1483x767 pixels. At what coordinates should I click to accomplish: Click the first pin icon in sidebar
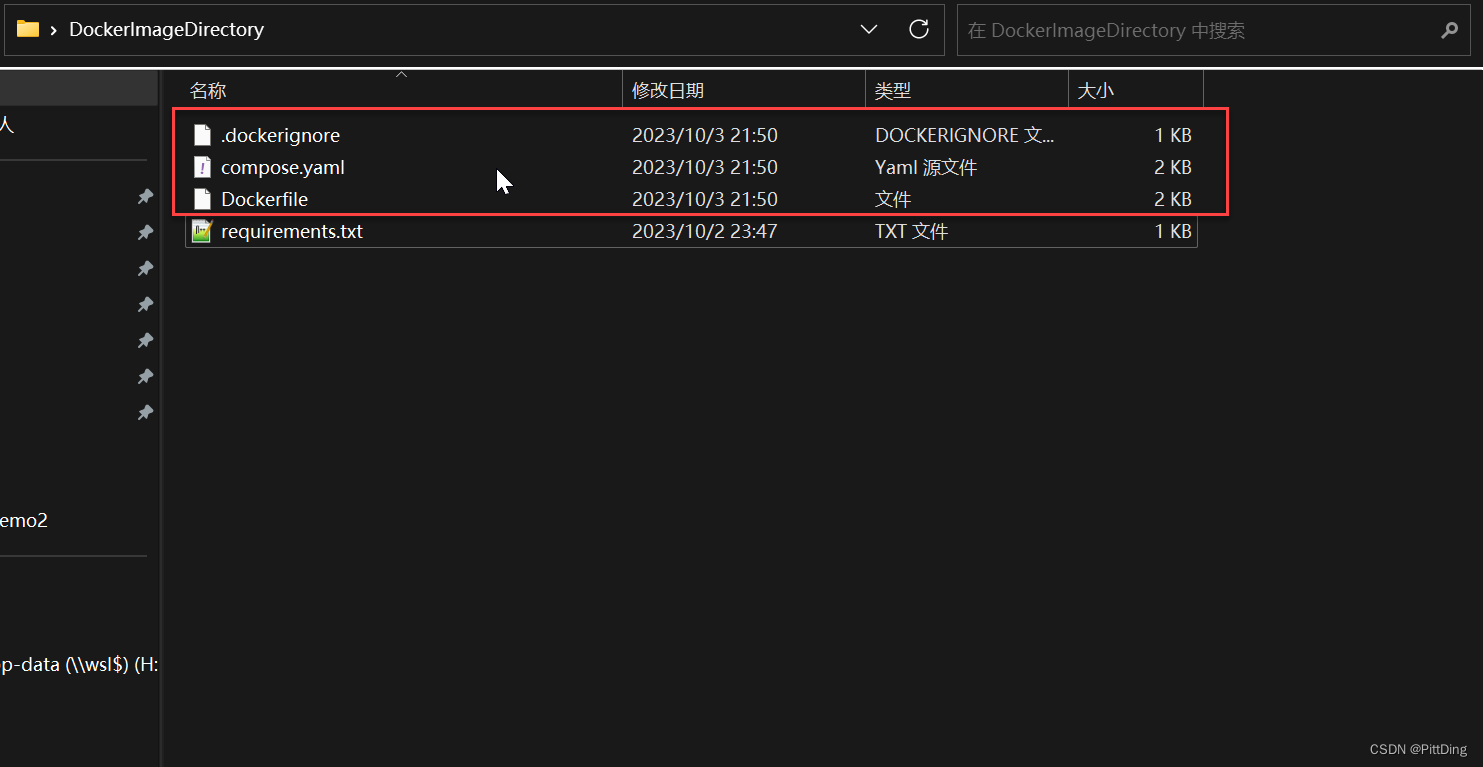(145, 197)
